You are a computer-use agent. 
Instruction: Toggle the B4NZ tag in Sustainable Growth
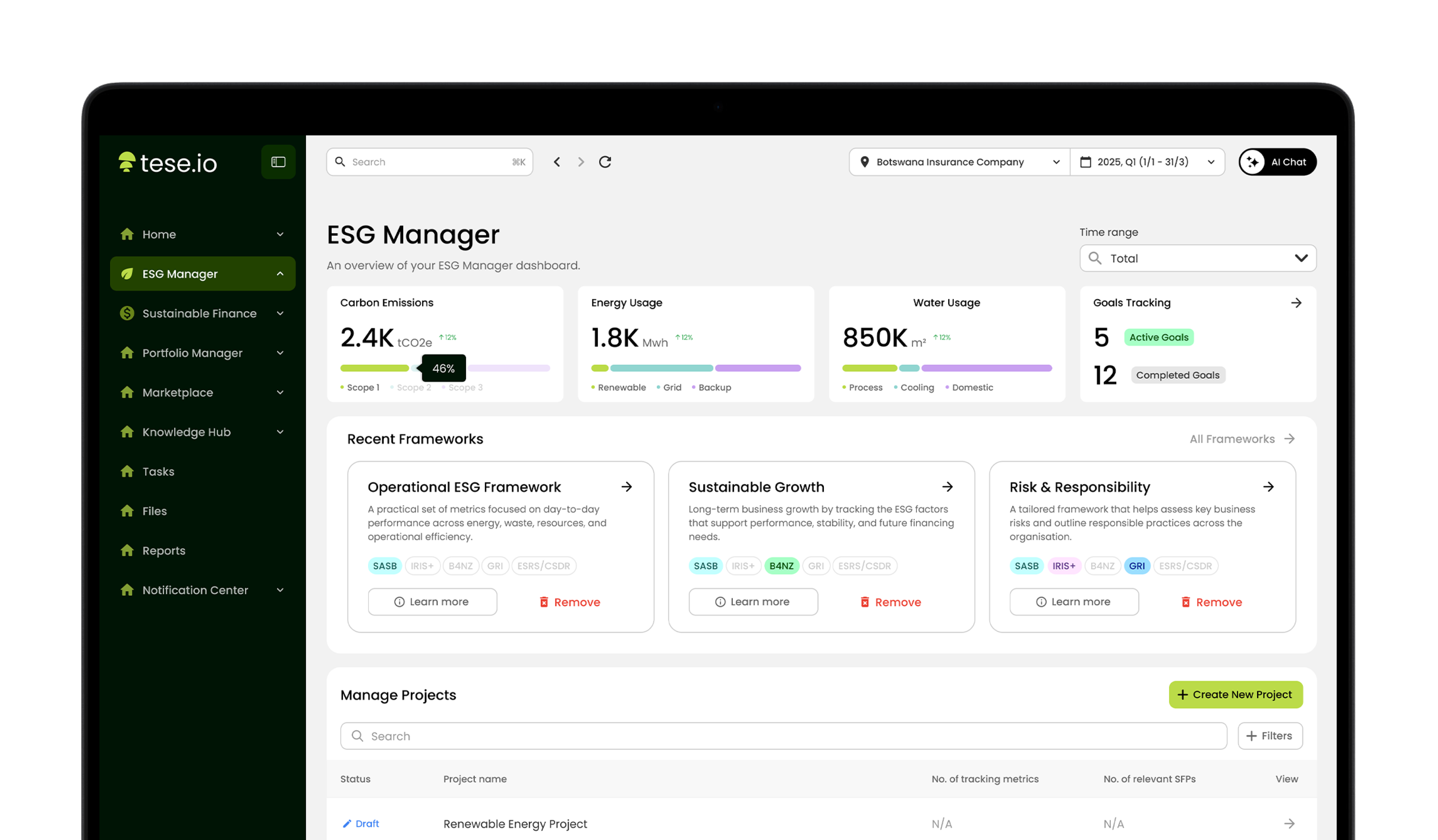(x=781, y=566)
